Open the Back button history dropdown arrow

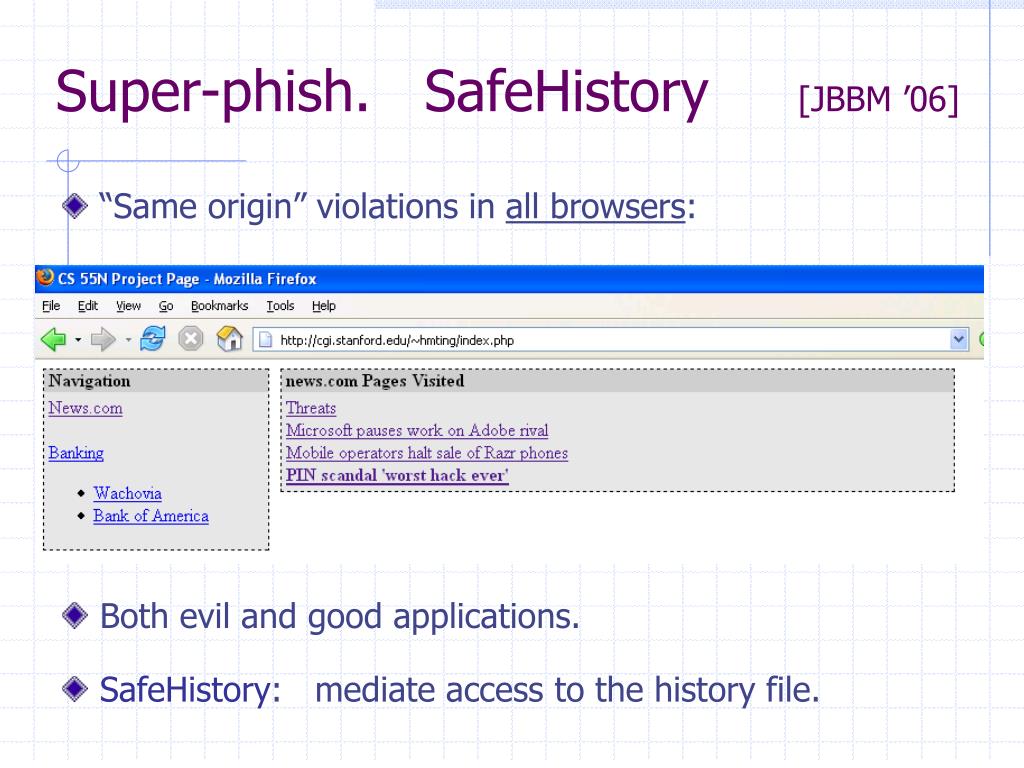(78, 340)
